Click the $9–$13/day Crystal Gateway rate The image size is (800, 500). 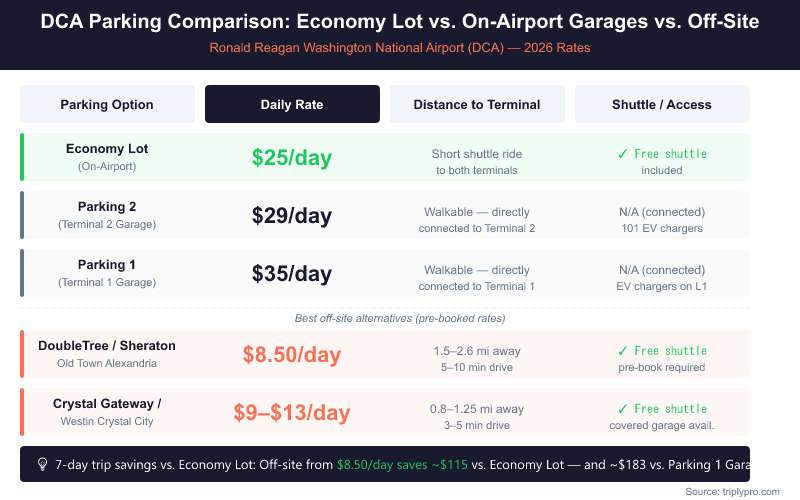[292, 413]
